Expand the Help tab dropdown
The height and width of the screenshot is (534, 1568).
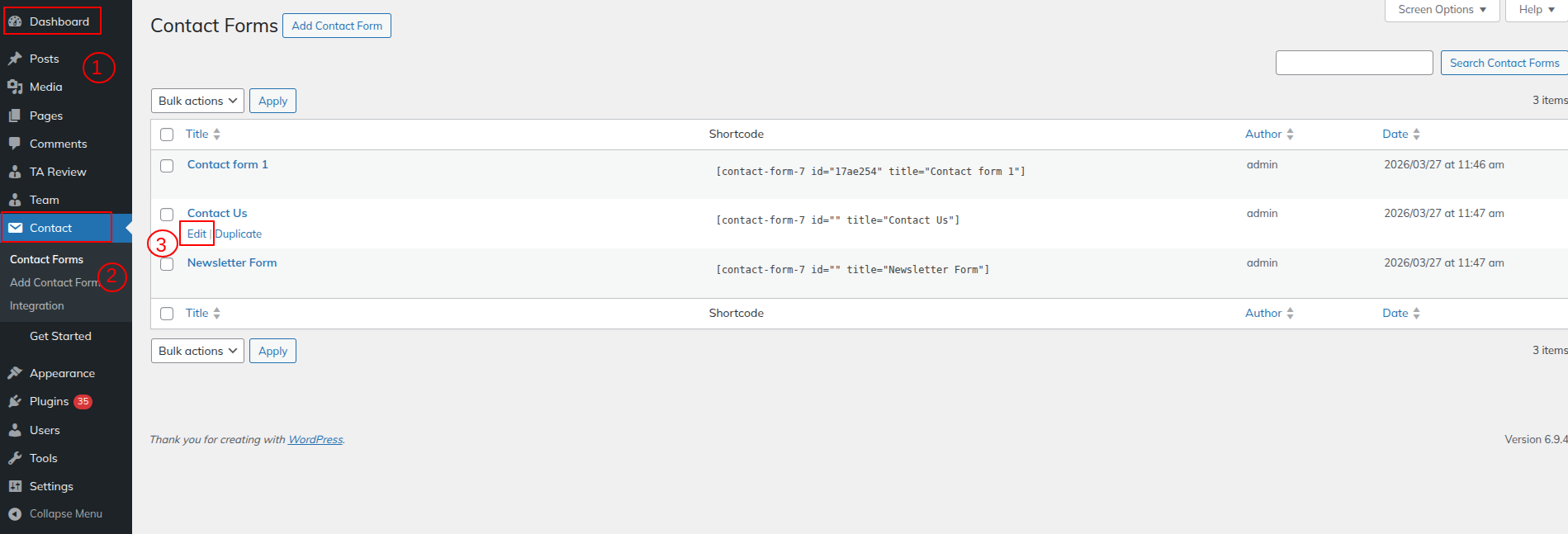(x=1536, y=10)
